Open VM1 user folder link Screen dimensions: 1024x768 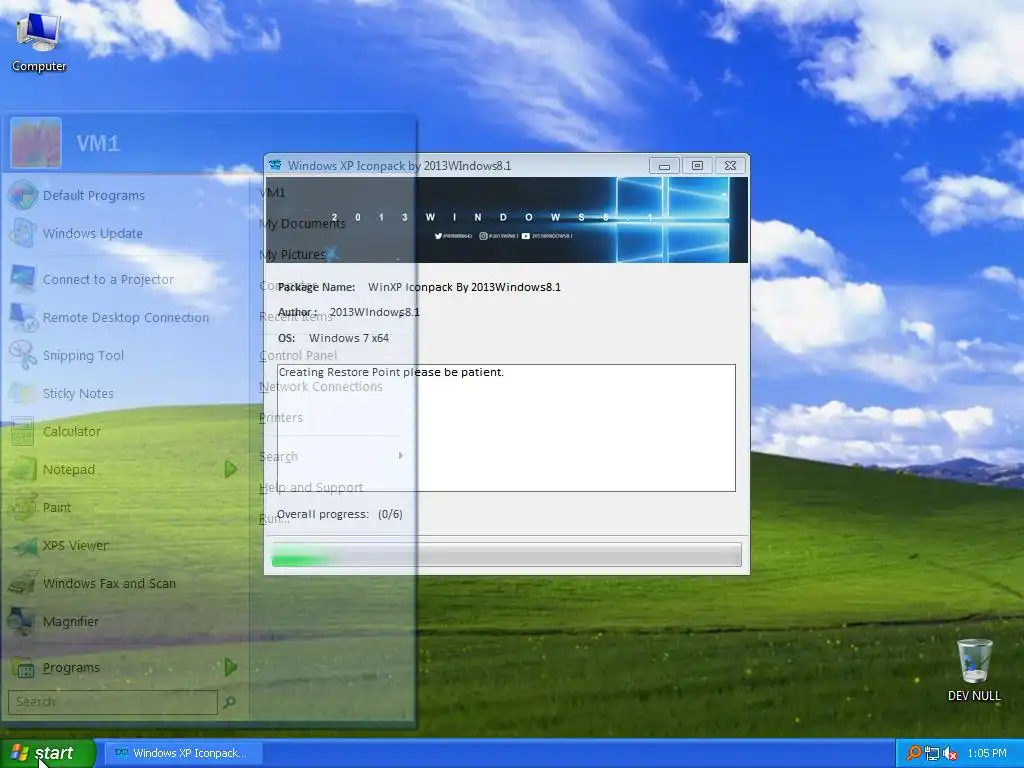pyautogui.click(x=272, y=193)
